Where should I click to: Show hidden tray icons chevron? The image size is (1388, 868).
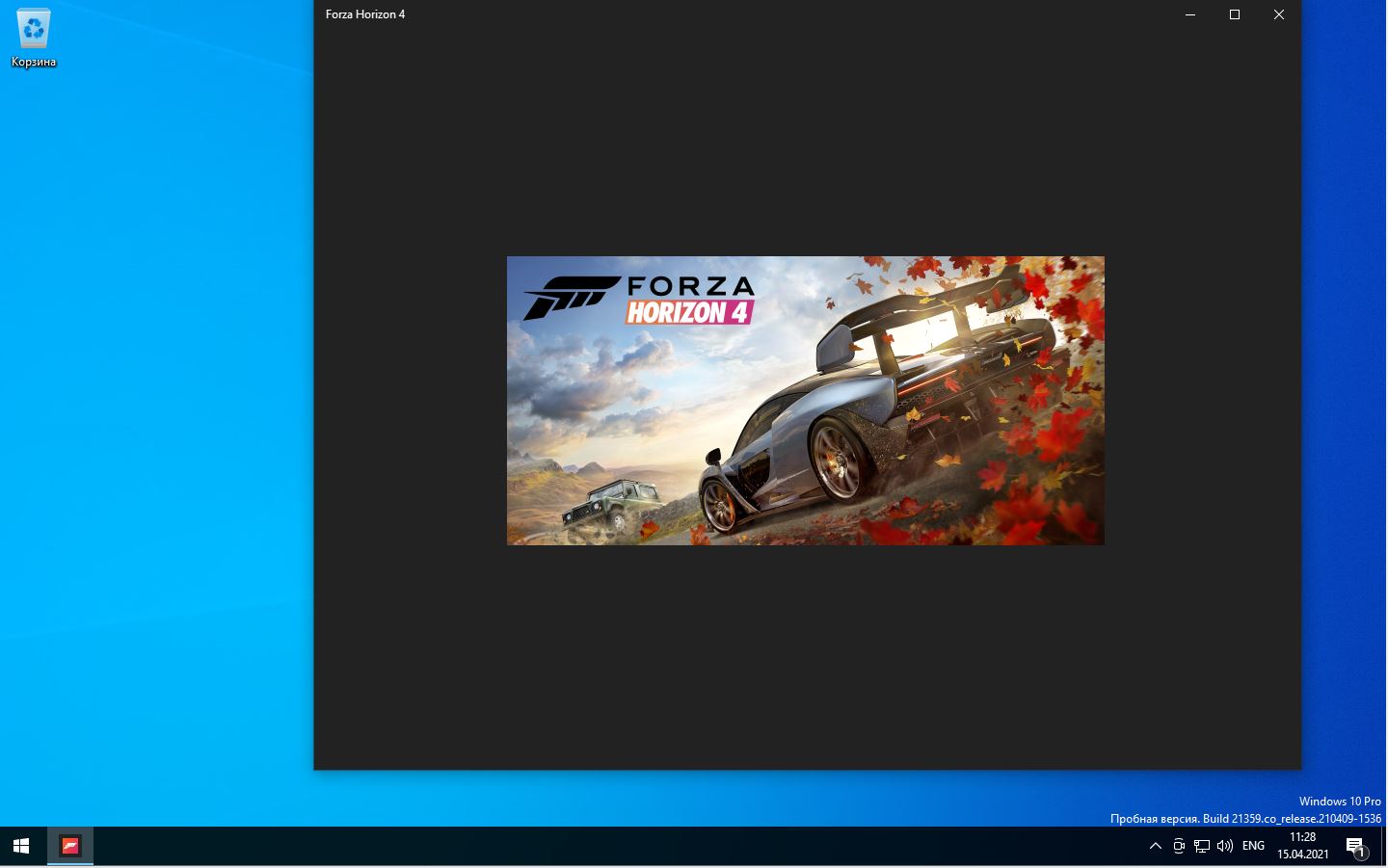pyautogui.click(x=1156, y=847)
